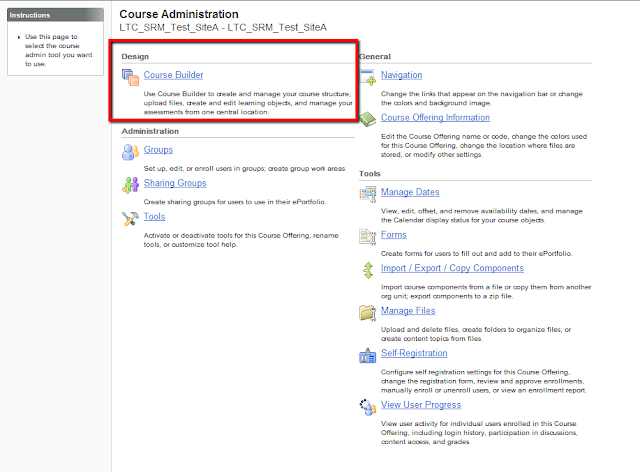Click the 'Use this page to select' instruction text
640x472 pixels.
pos(58,50)
